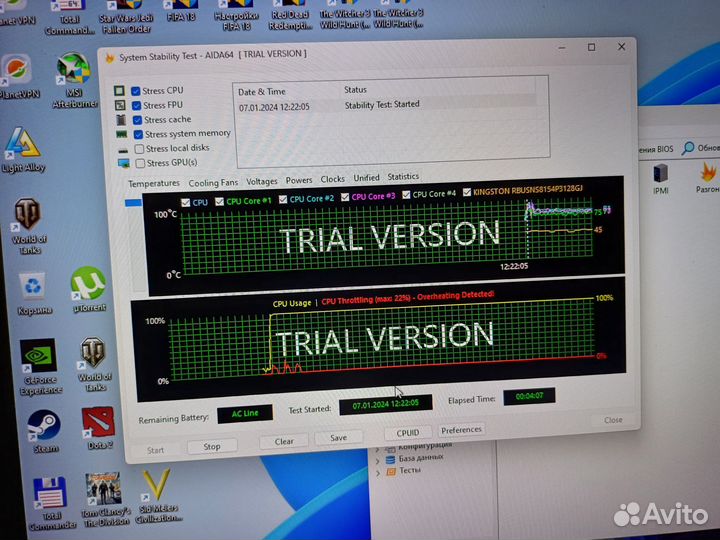Open the Cooling Fans tab
The height and width of the screenshot is (540, 720).
pyautogui.click(x=213, y=182)
